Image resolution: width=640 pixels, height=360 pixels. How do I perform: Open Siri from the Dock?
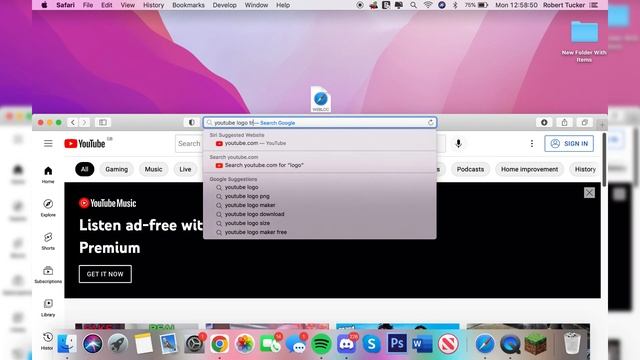pos(93,344)
